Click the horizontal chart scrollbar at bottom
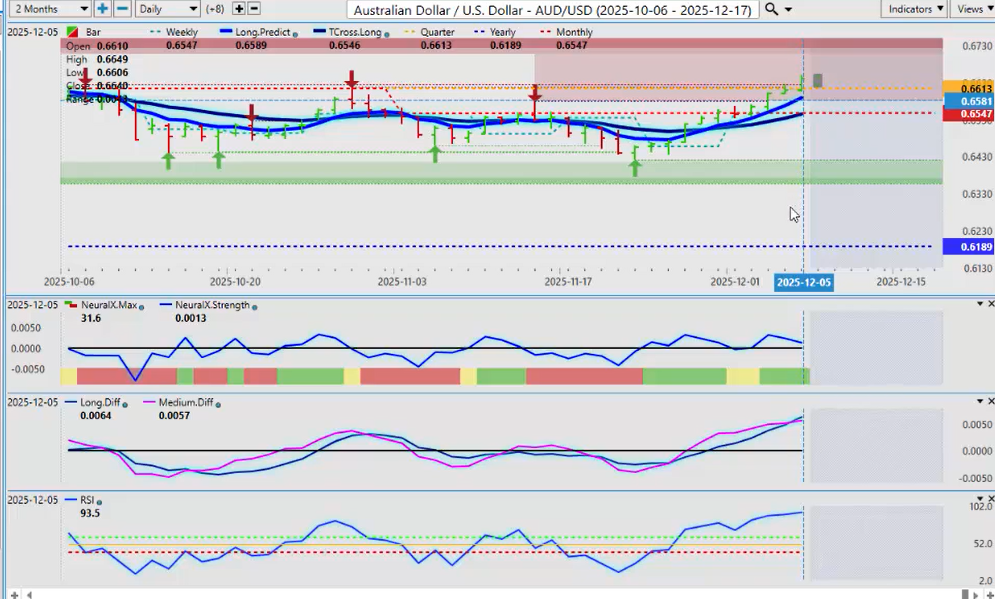Image resolution: width=995 pixels, height=599 pixels. pyautogui.click(x=500, y=593)
